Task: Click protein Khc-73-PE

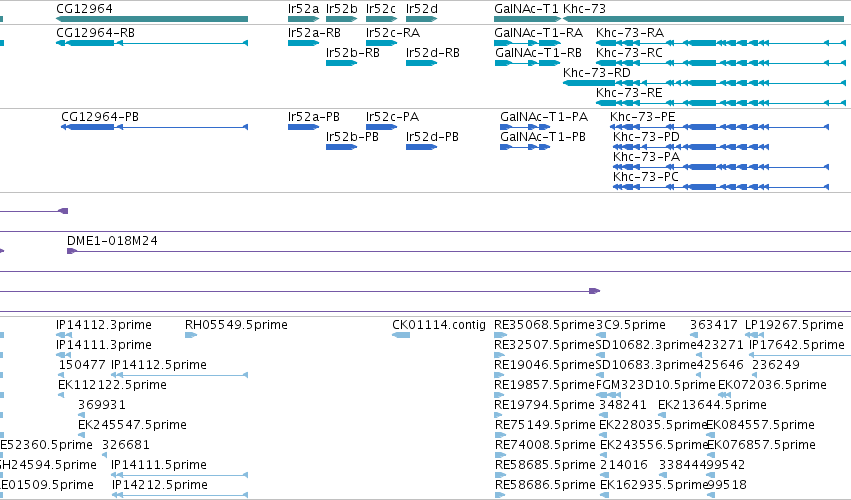Action: (643, 117)
